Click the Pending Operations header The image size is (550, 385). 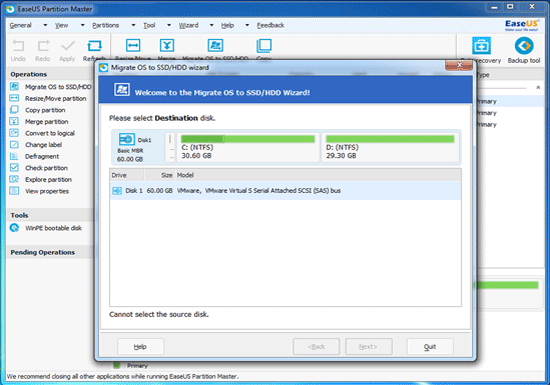click(x=49, y=252)
